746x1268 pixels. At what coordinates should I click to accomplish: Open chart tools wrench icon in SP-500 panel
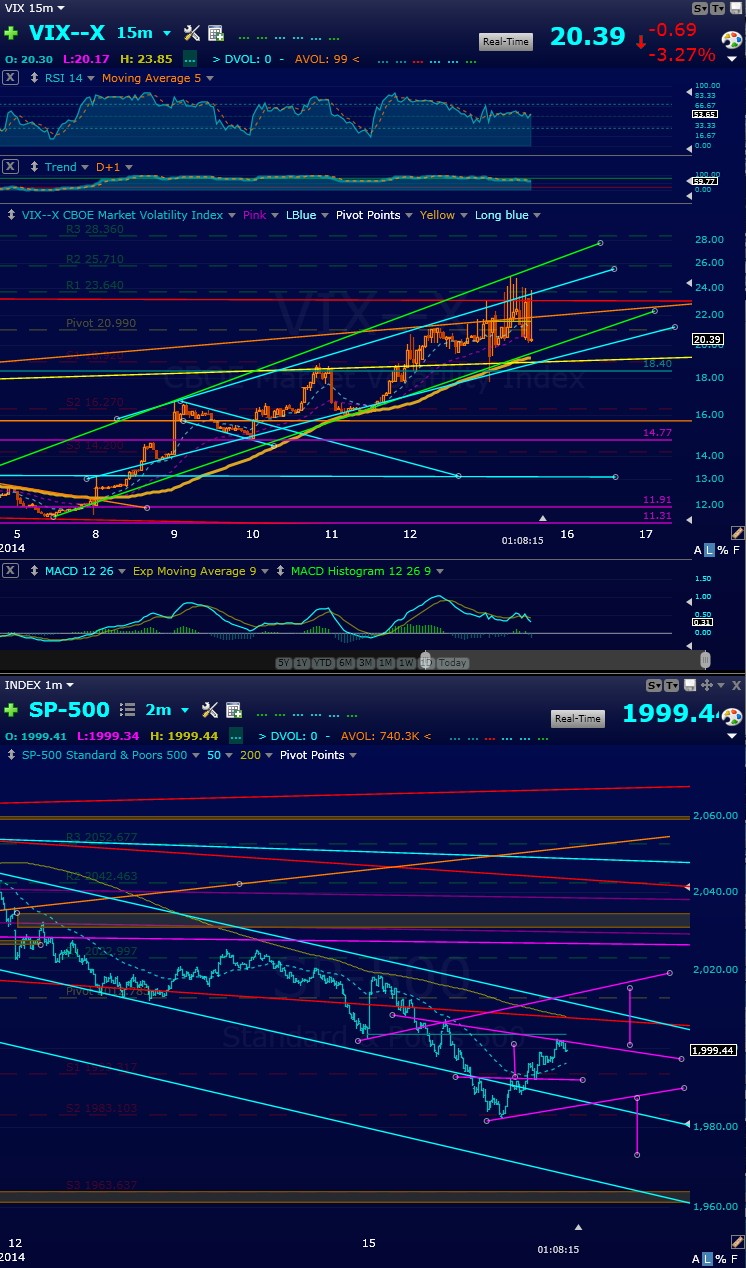[210, 710]
